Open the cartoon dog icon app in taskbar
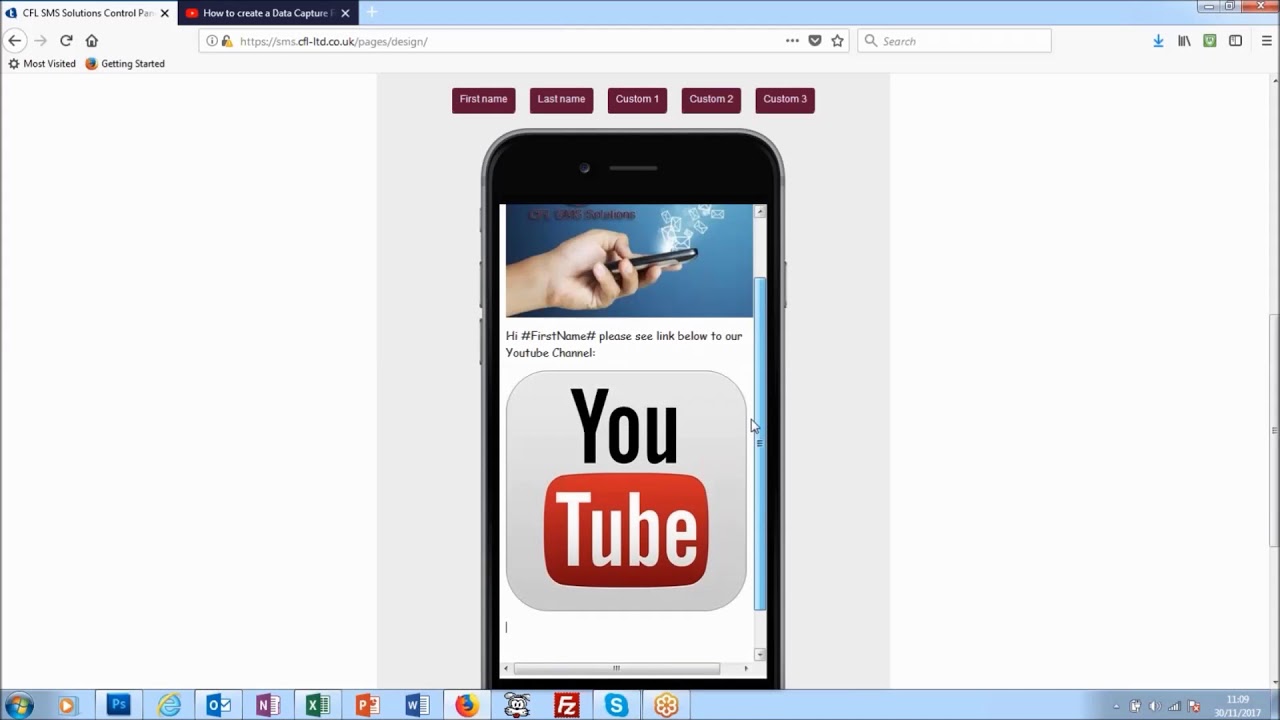 [x=517, y=705]
